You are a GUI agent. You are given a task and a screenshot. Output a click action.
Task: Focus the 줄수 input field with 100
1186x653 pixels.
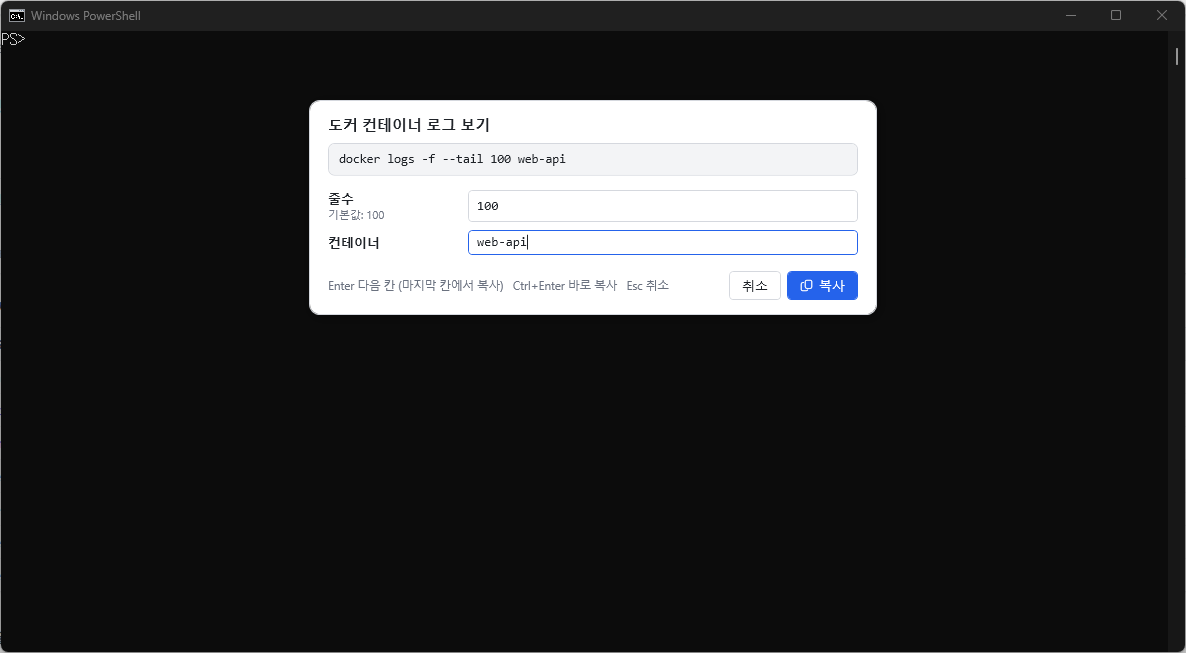pyautogui.click(x=663, y=206)
